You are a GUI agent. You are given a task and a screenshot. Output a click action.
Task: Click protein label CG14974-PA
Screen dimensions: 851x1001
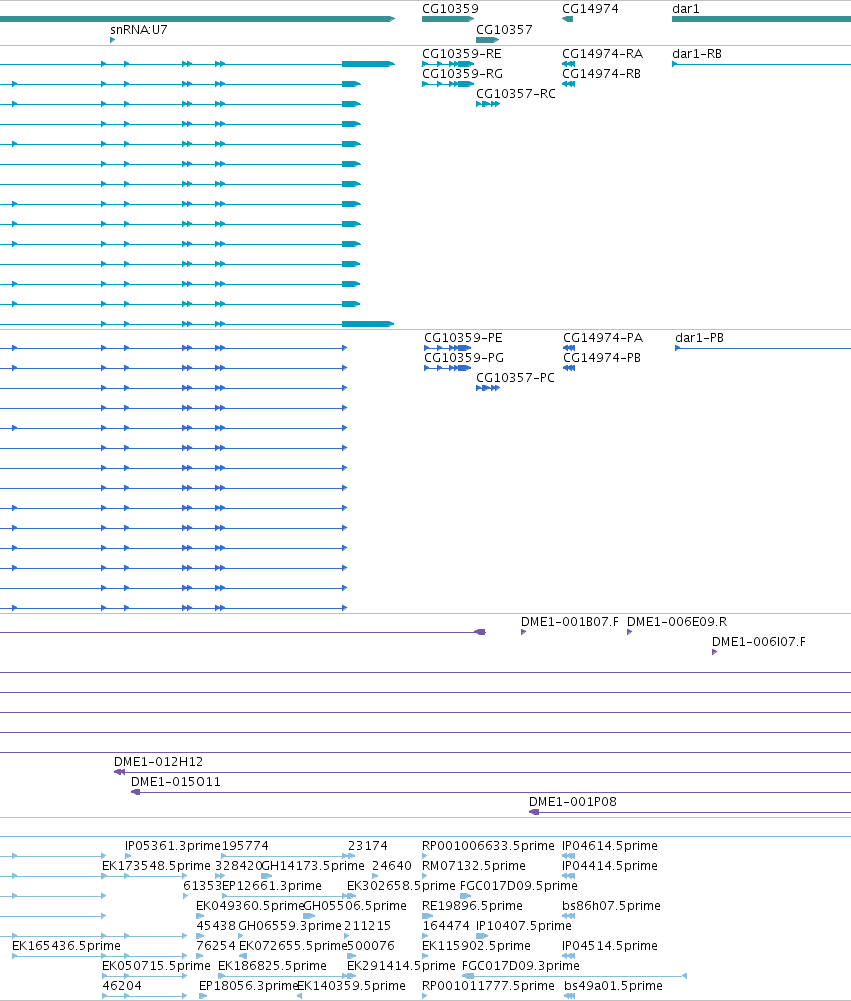[603, 338]
